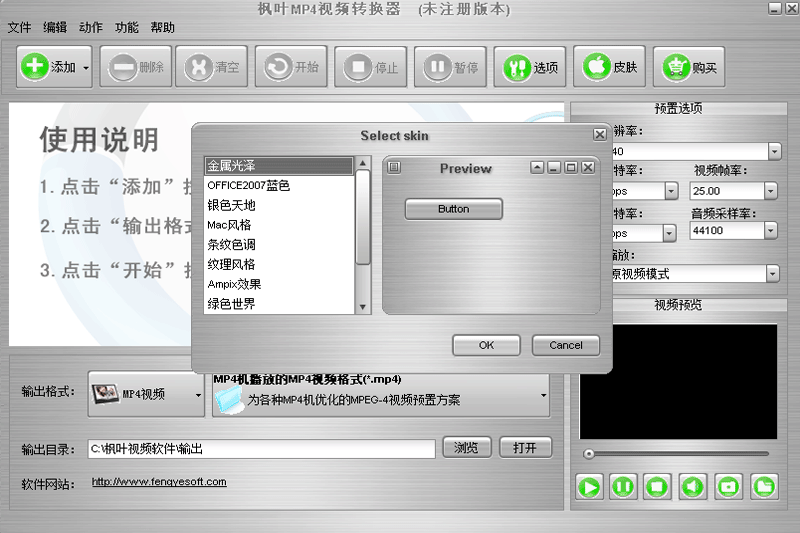Click the Delete (删除) toolbar button
Image resolution: width=800 pixels, height=533 pixels.
point(136,67)
